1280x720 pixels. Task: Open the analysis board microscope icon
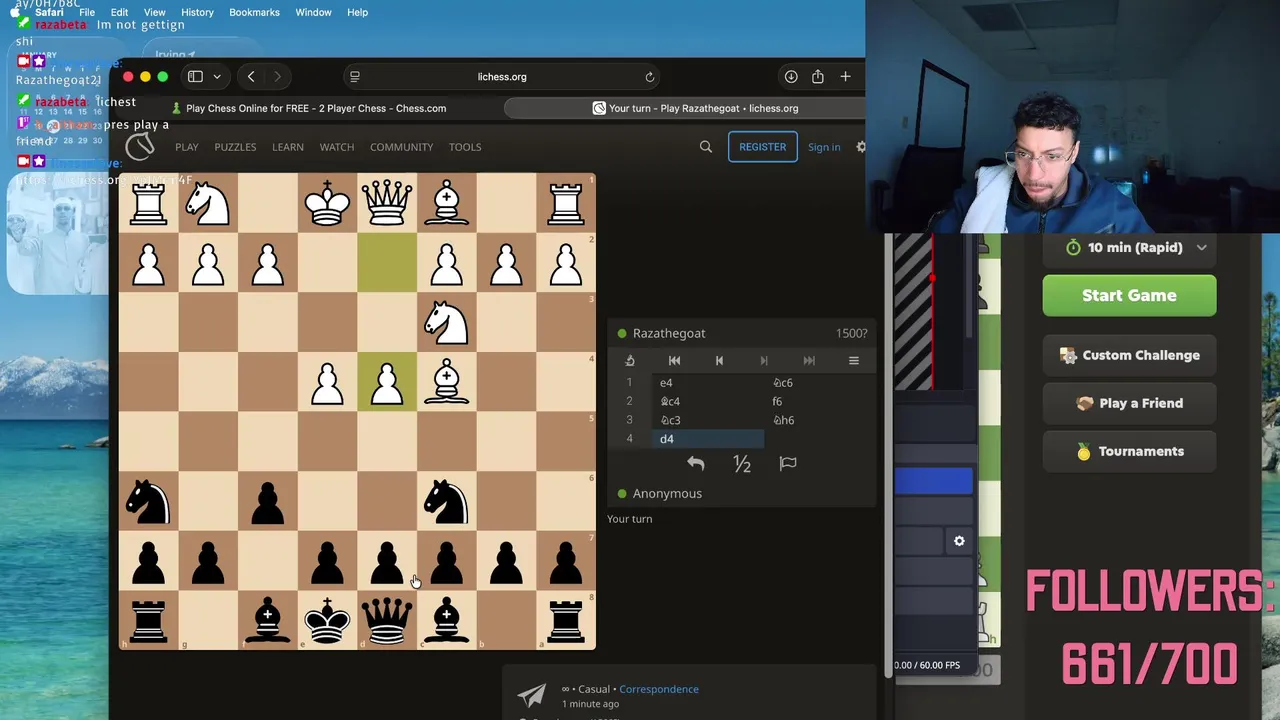point(630,361)
